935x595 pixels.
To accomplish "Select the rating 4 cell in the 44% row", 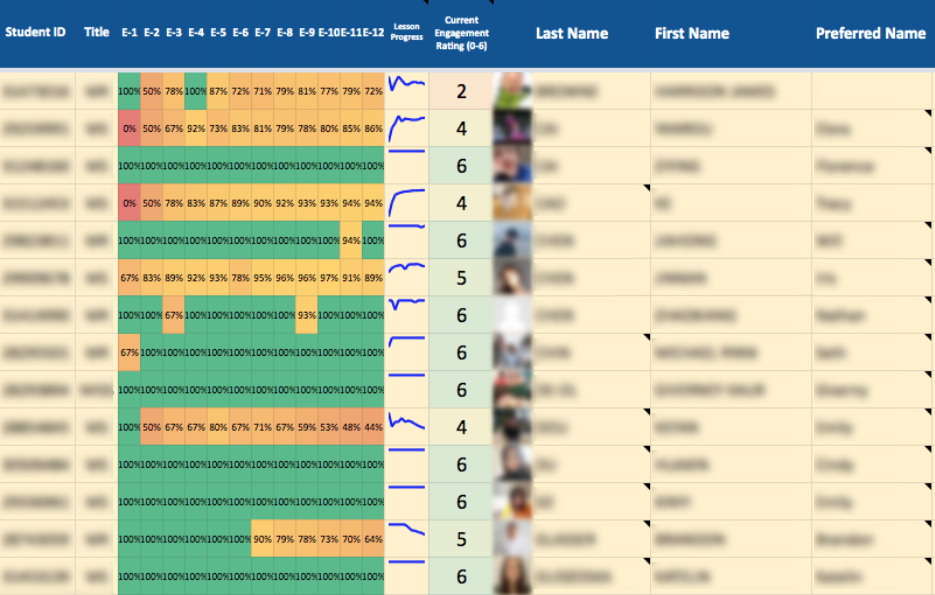I will (461, 427).
